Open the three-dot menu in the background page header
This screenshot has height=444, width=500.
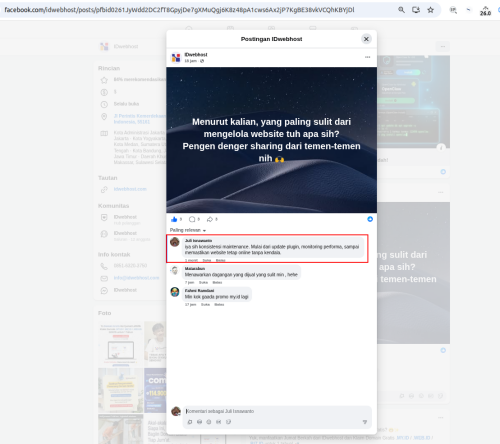tap(443, 46)
